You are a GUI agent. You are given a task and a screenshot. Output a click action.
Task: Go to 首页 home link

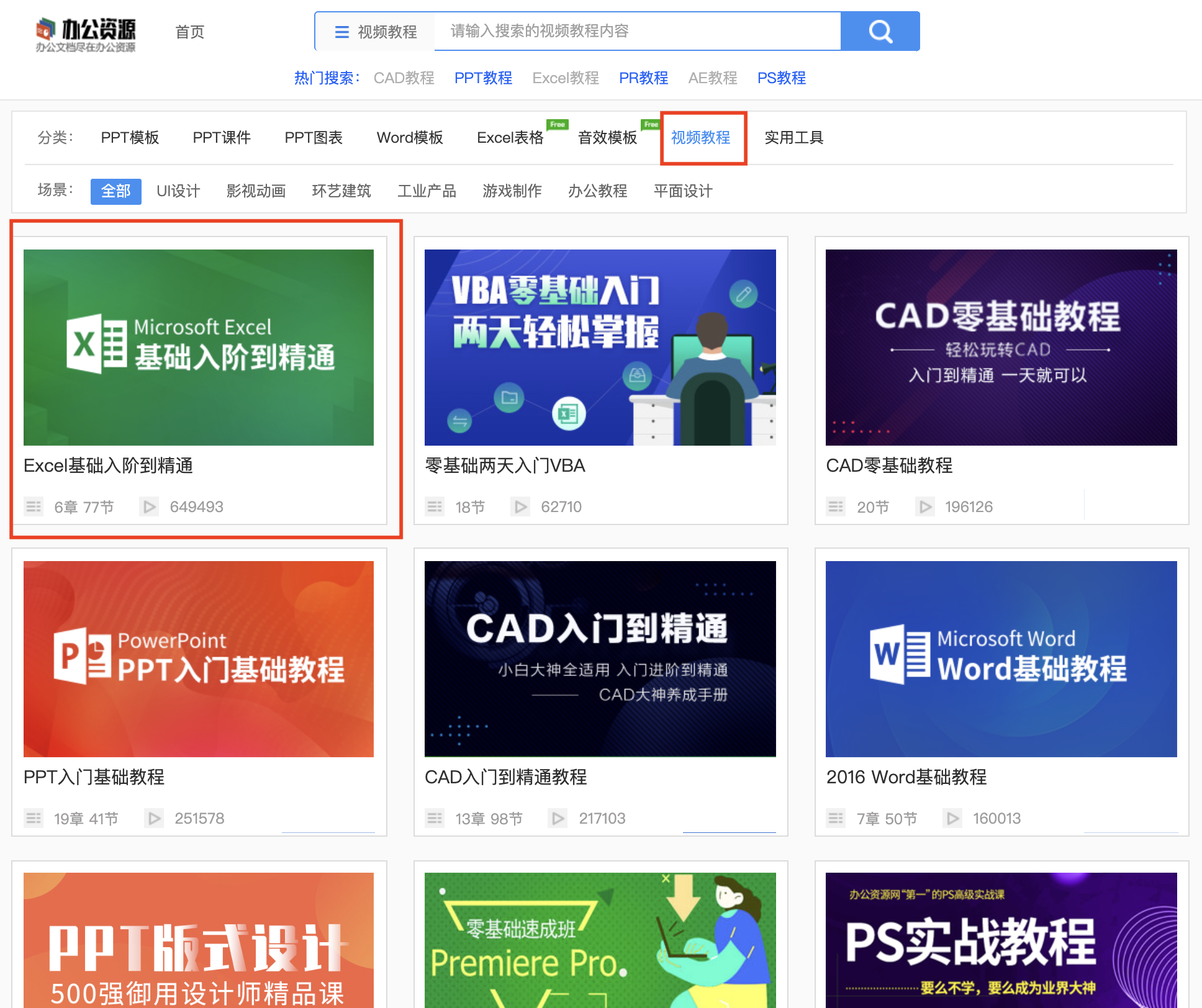190,32
